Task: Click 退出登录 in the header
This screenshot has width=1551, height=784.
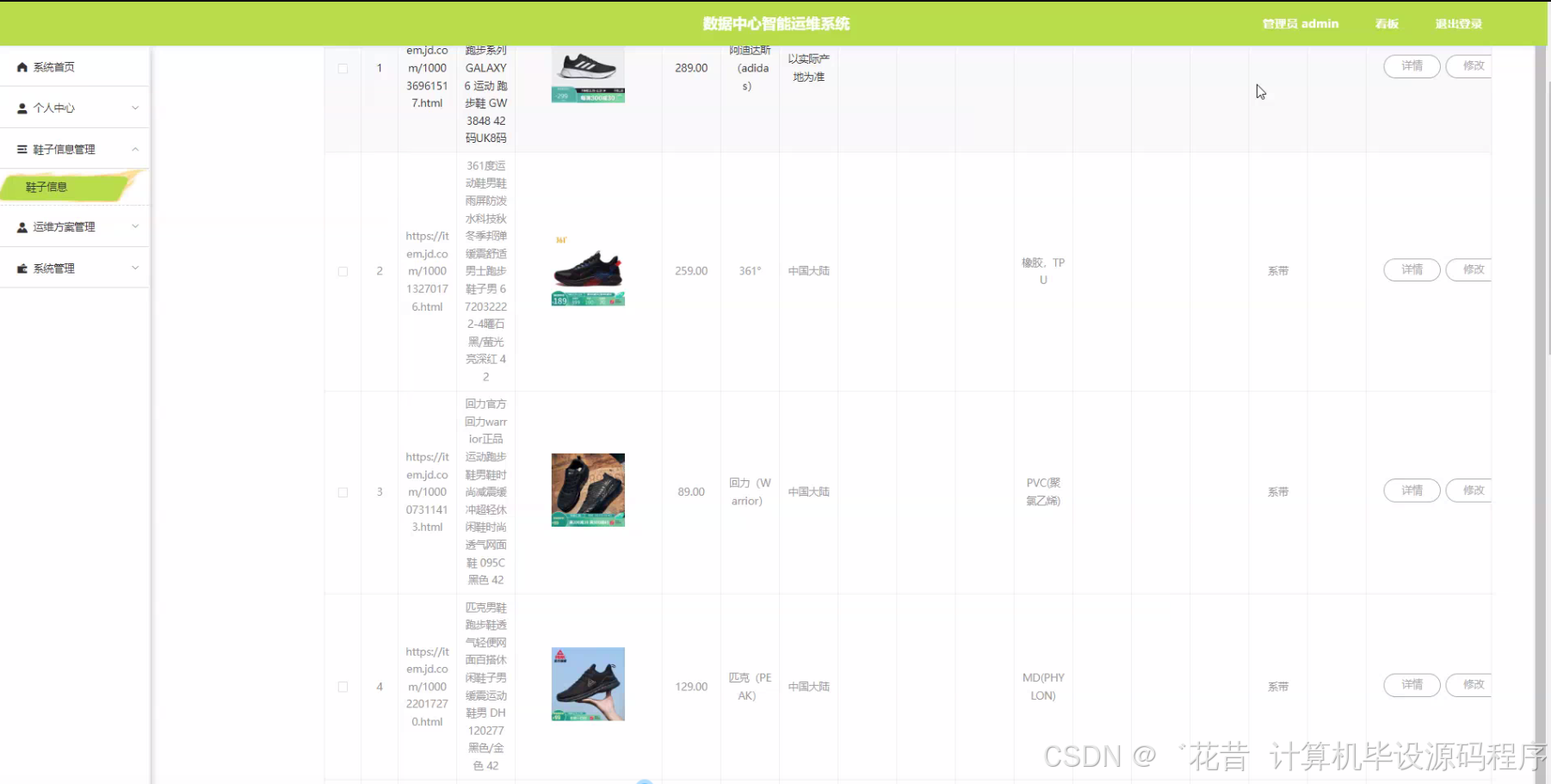Action: [1459, 24]
